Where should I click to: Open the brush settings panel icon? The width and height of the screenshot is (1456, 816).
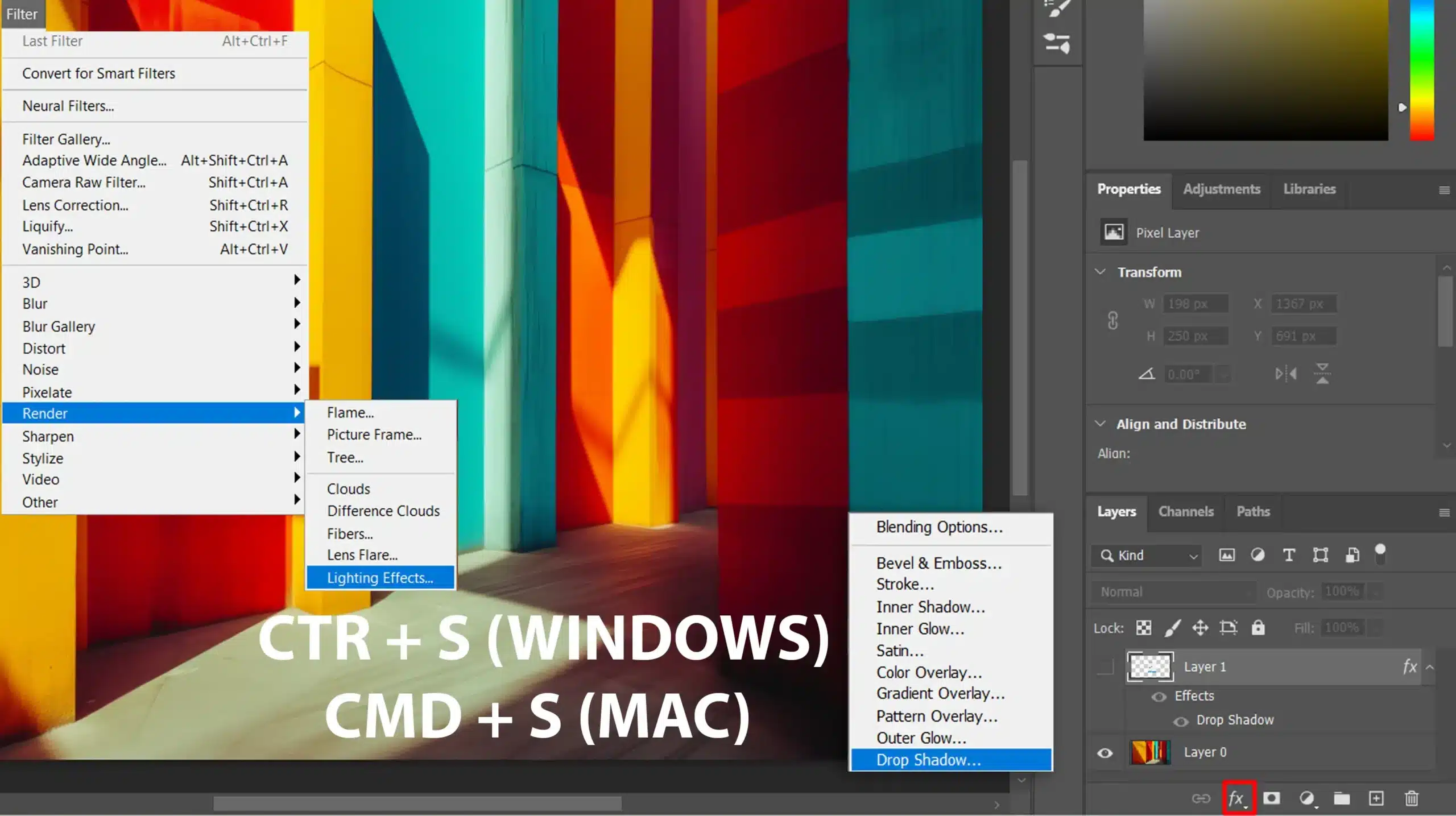pyautogui.click(x=1057, y=9)
